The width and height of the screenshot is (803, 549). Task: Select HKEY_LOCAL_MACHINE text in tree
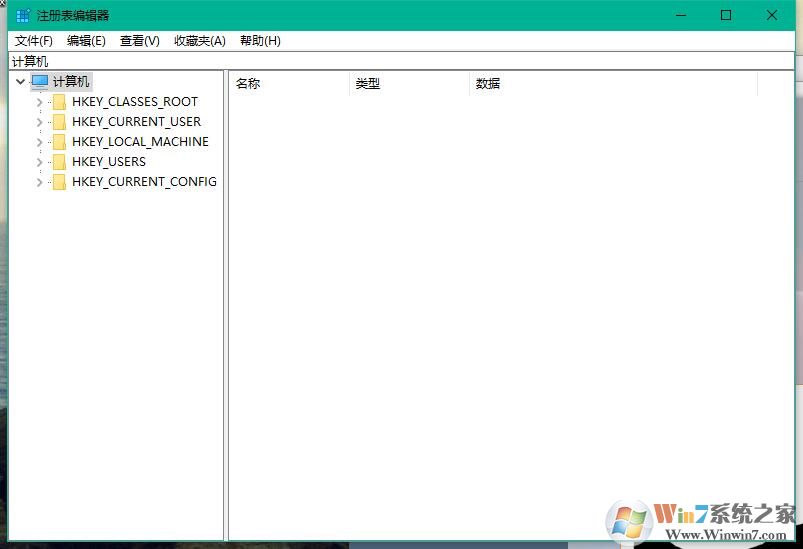click(140, 142)
